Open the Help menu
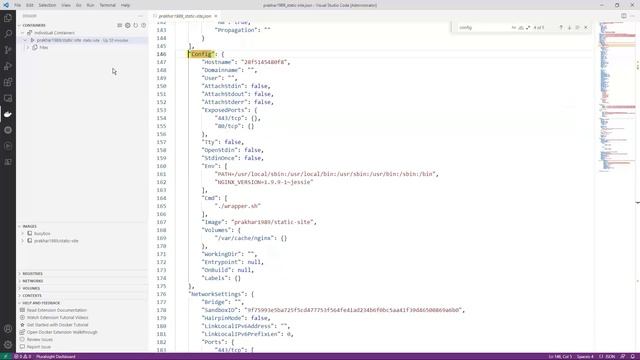Image resolution: width=640 pixels, height=360 pixels. 125,5
